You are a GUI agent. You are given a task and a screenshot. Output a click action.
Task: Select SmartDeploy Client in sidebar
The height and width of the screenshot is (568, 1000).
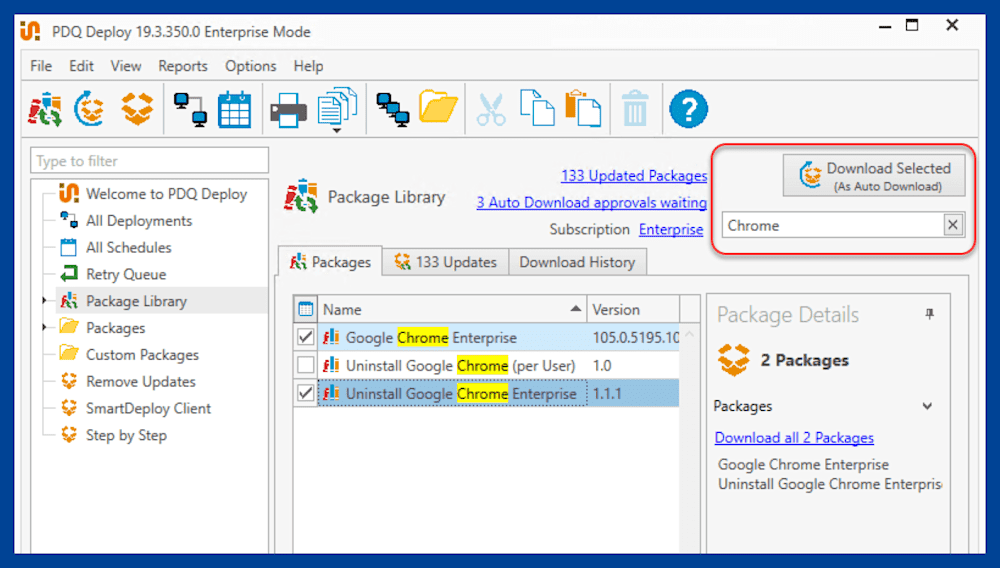[149, 408]
